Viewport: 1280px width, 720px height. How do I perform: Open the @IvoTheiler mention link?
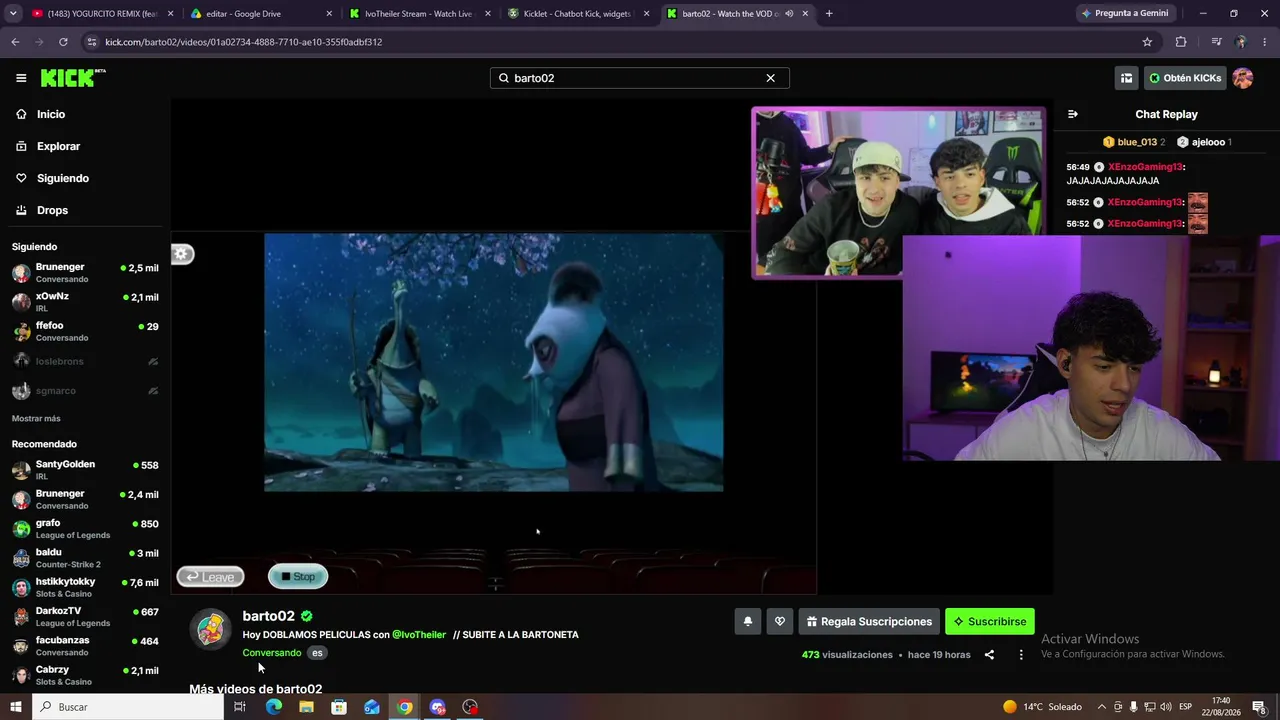(x=419, y=635)
